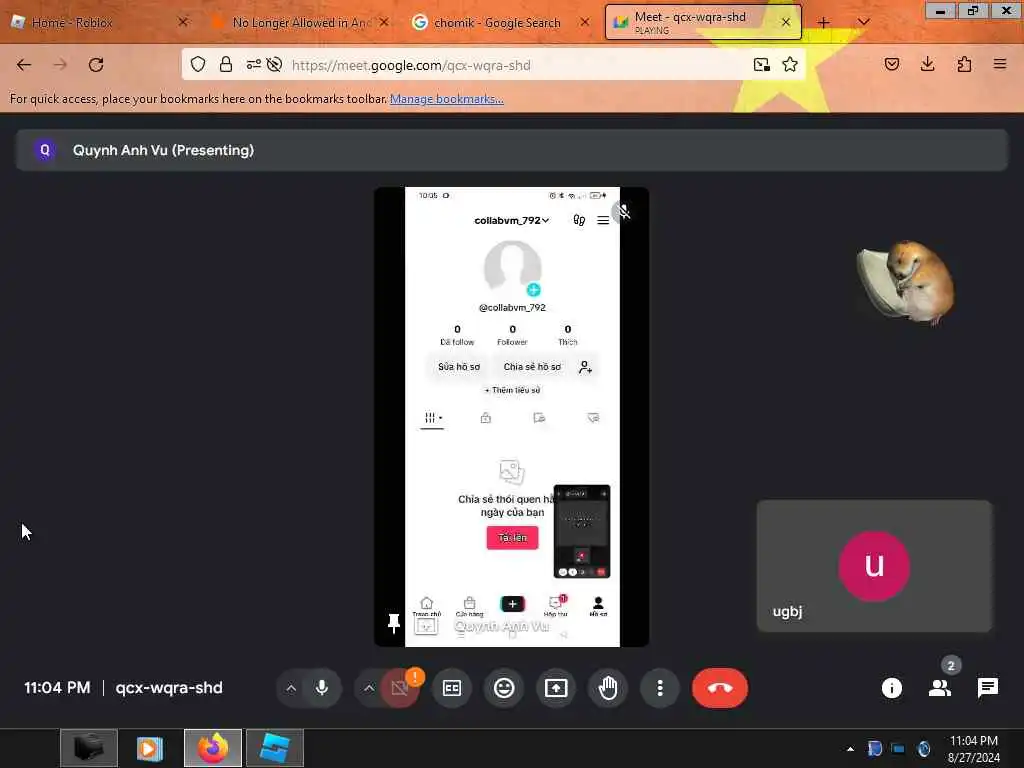Open a new browser tab
The height and width of the screenshot is (768, 1024).
pyautogui.click(x=824, y=22)
